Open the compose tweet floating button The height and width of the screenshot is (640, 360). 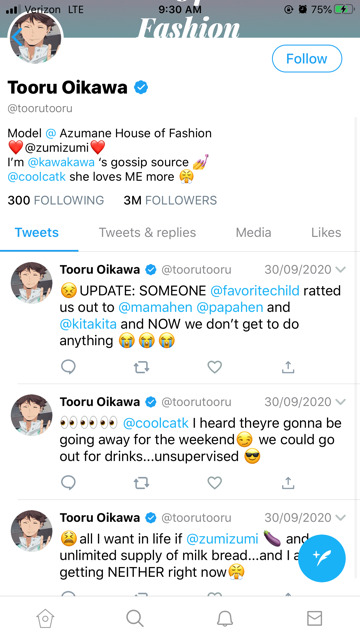coord(322,558)
